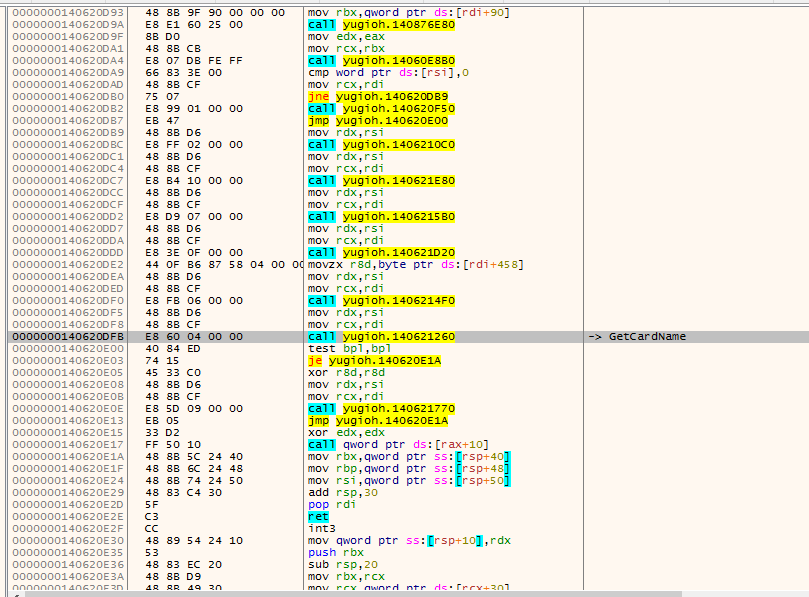Click 'call yugioh.140621770' instruction
The width and height of the screenshot is (809, 597).
tap(381, 408)
